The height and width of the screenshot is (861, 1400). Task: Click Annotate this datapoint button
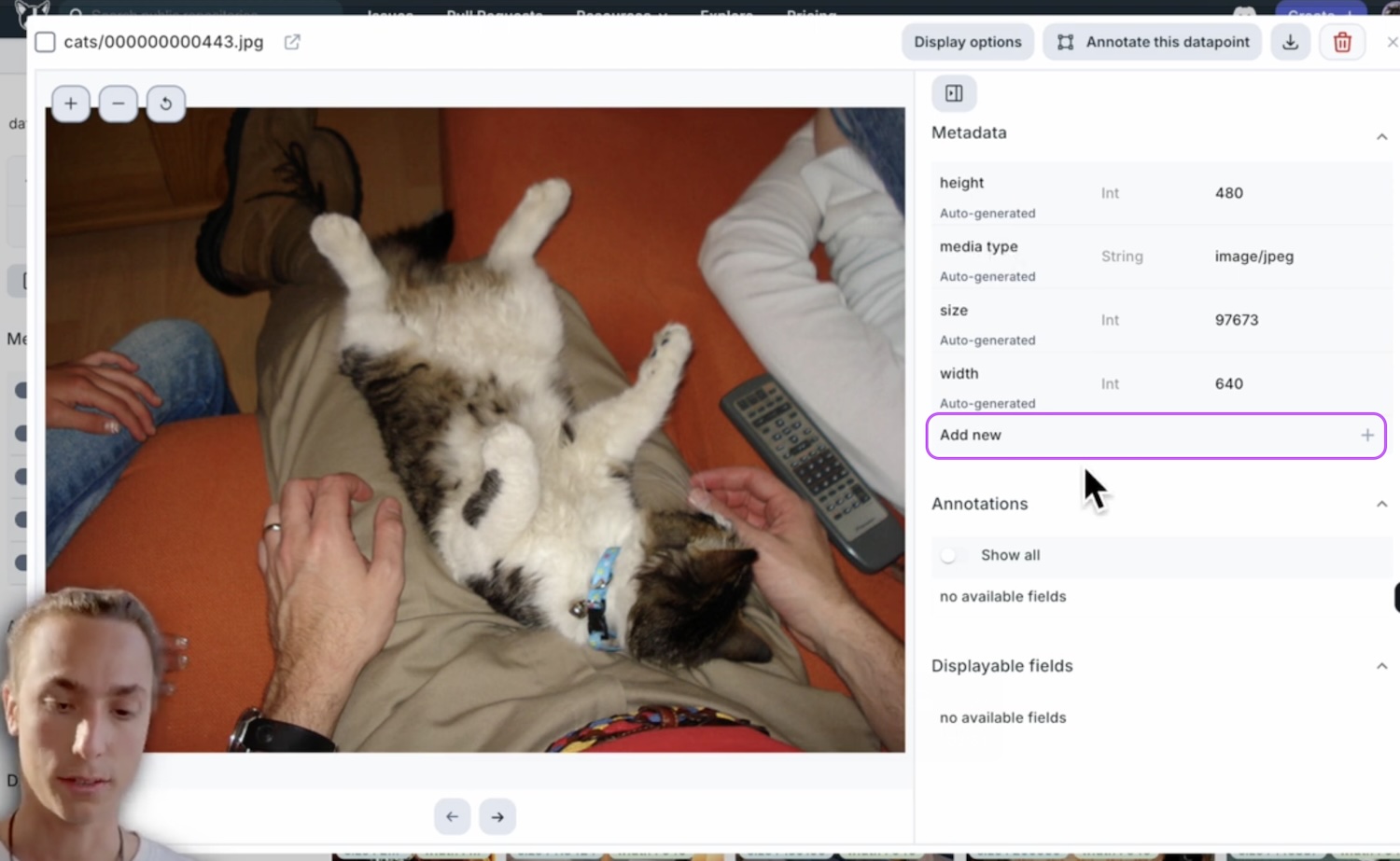tap(1153, 42)
